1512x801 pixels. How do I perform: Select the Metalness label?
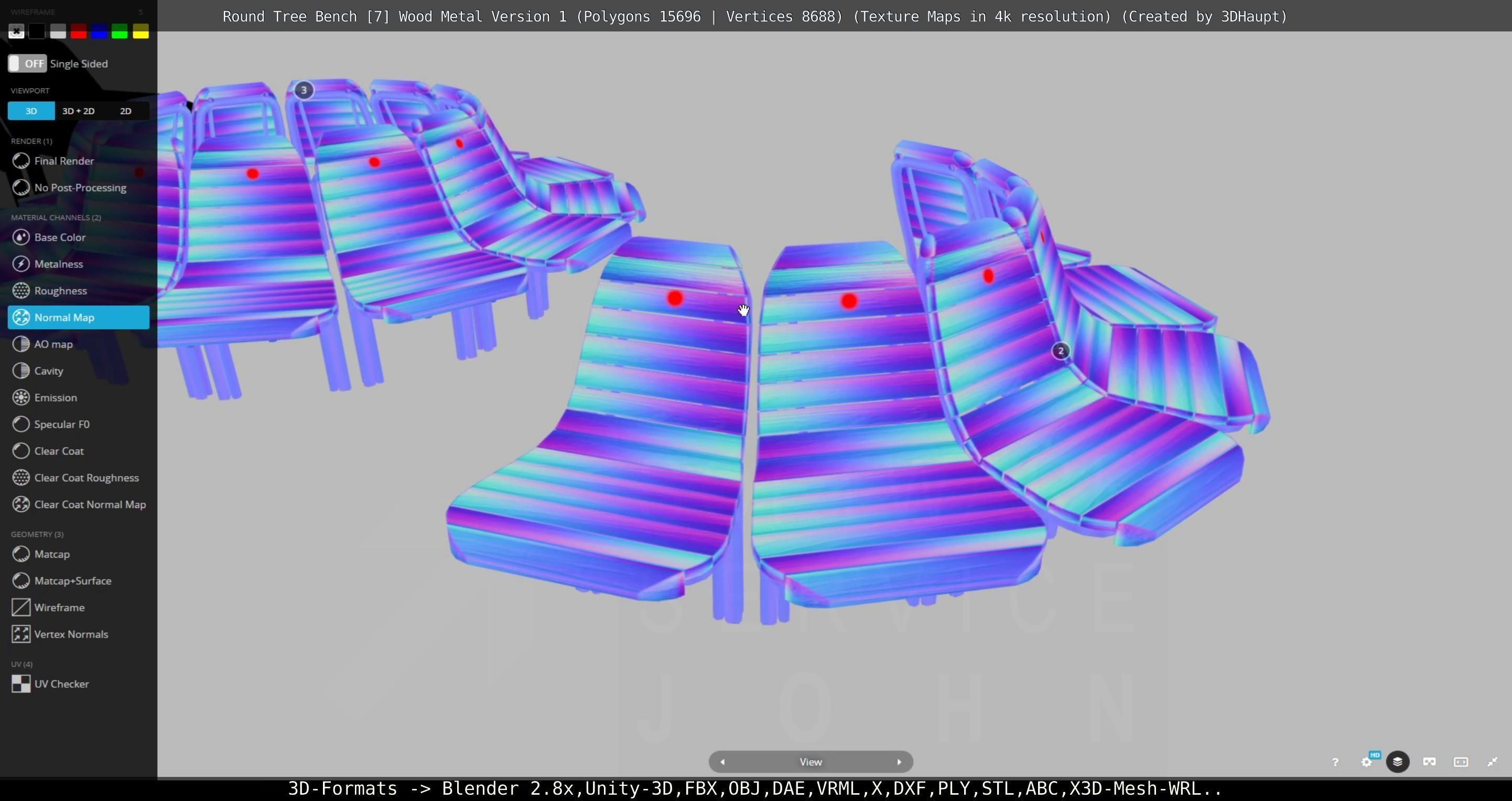(x=59, y=264)
